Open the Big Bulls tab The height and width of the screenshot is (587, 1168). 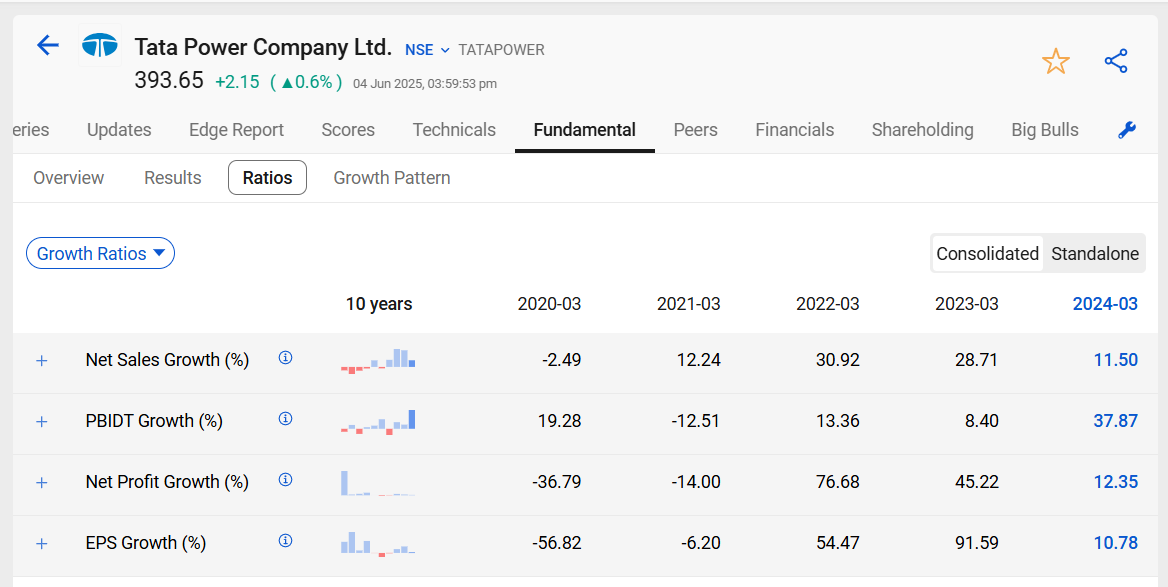tap(1044, 130)
